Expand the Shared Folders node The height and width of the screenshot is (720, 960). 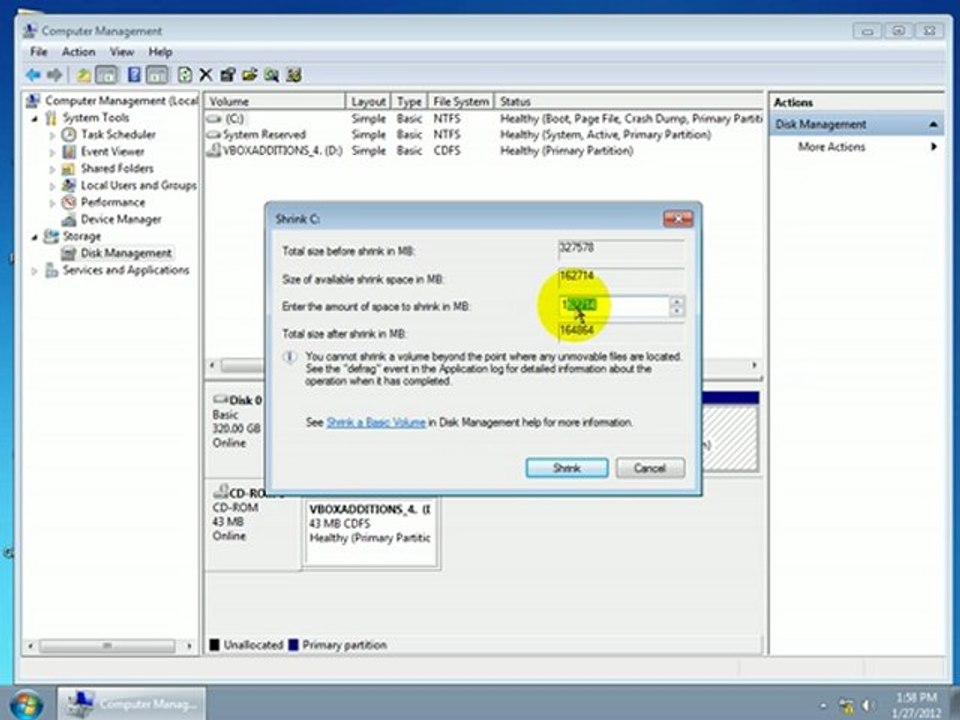pyautogui.click(x=52, y=169)
